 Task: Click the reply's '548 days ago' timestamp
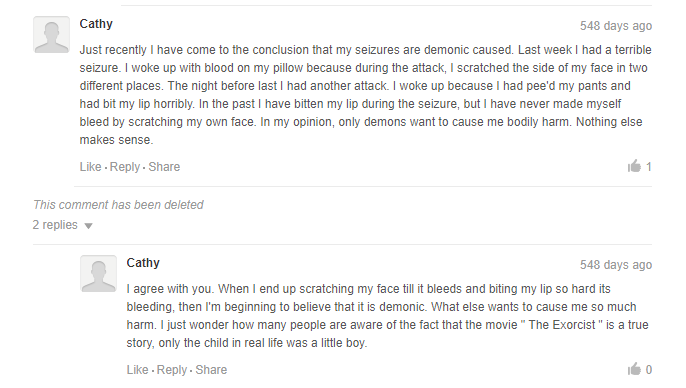click(x=616, y=265)
